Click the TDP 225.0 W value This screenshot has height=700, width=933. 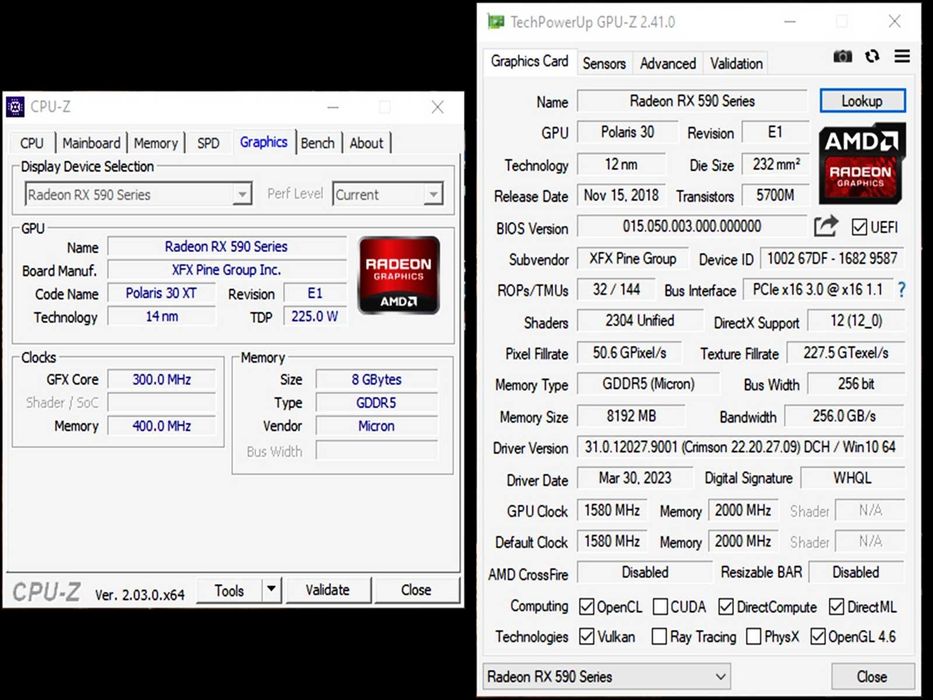coord(315,317)
